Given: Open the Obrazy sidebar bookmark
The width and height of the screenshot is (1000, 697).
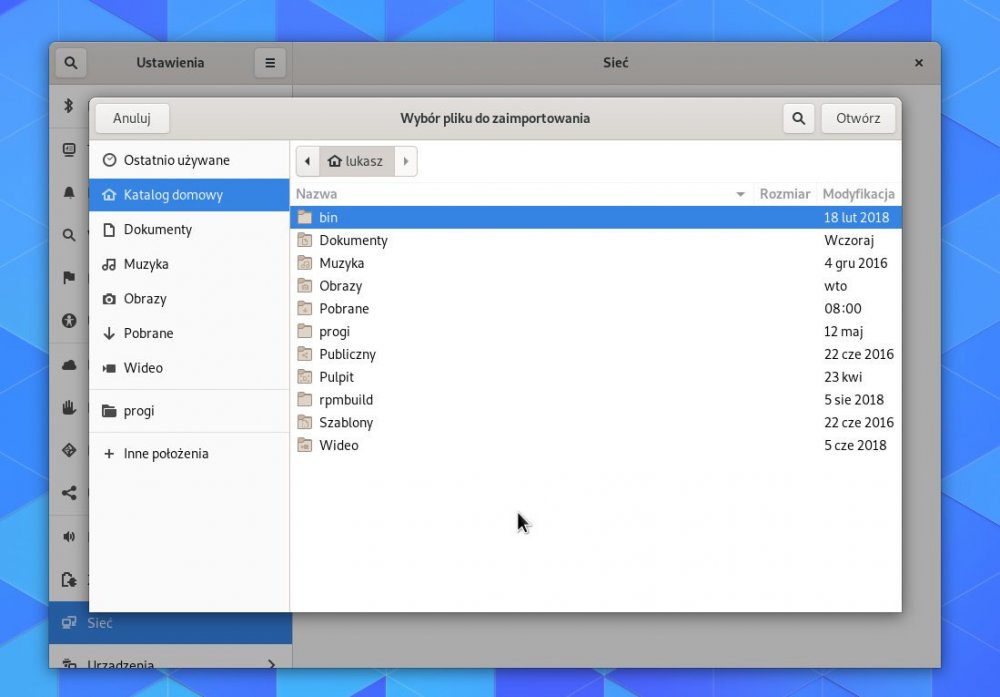Looking at the screenshot, I should pyautogui.click(x=189, y=298).
